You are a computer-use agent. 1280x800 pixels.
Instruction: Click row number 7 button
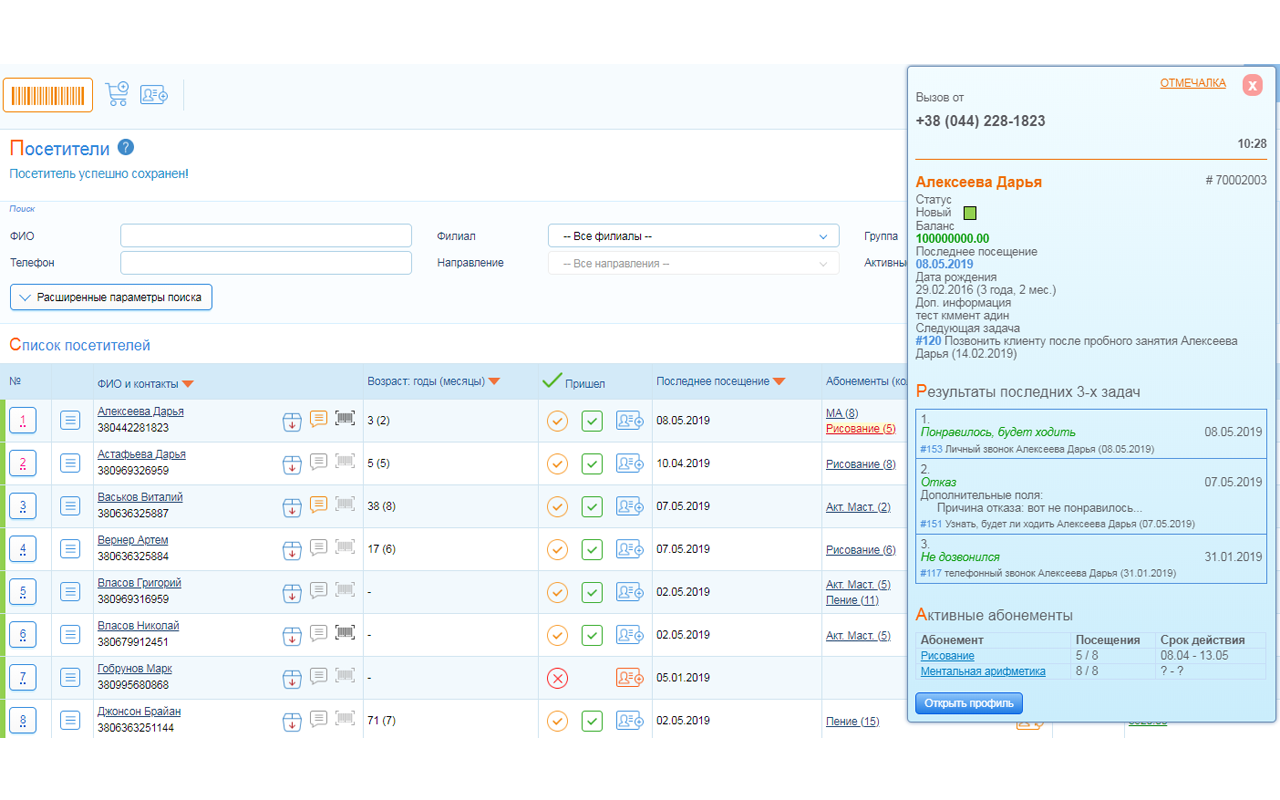[x=23, y=679]
